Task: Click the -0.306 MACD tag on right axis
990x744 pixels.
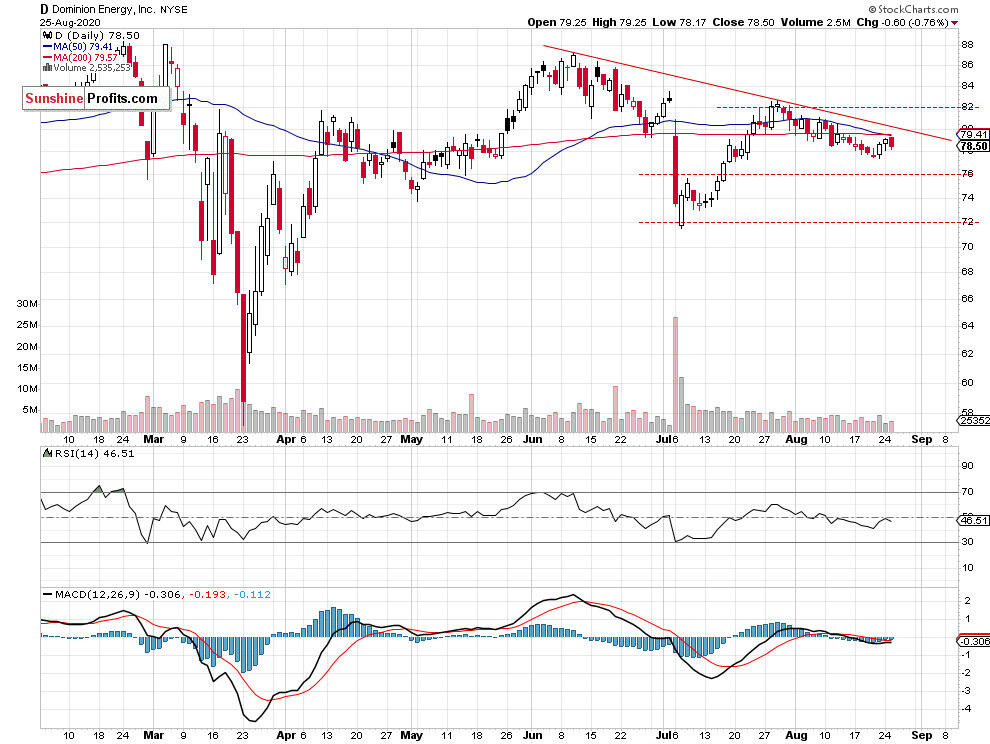Action: click(974, 641)
